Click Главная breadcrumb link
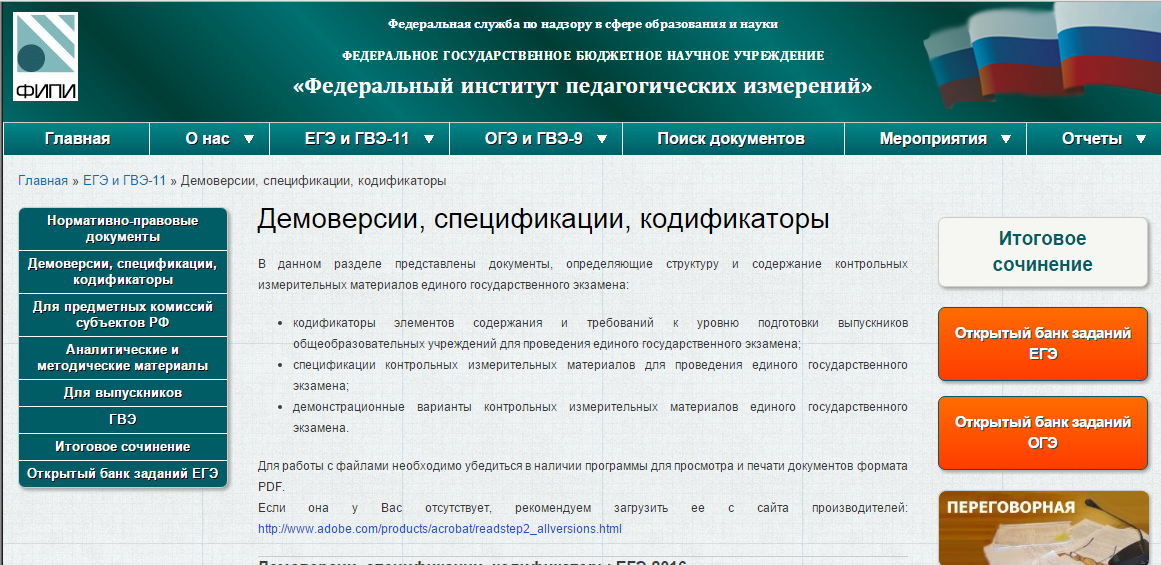The width and height of the screenshot is (1161, 565). point(43,181)
